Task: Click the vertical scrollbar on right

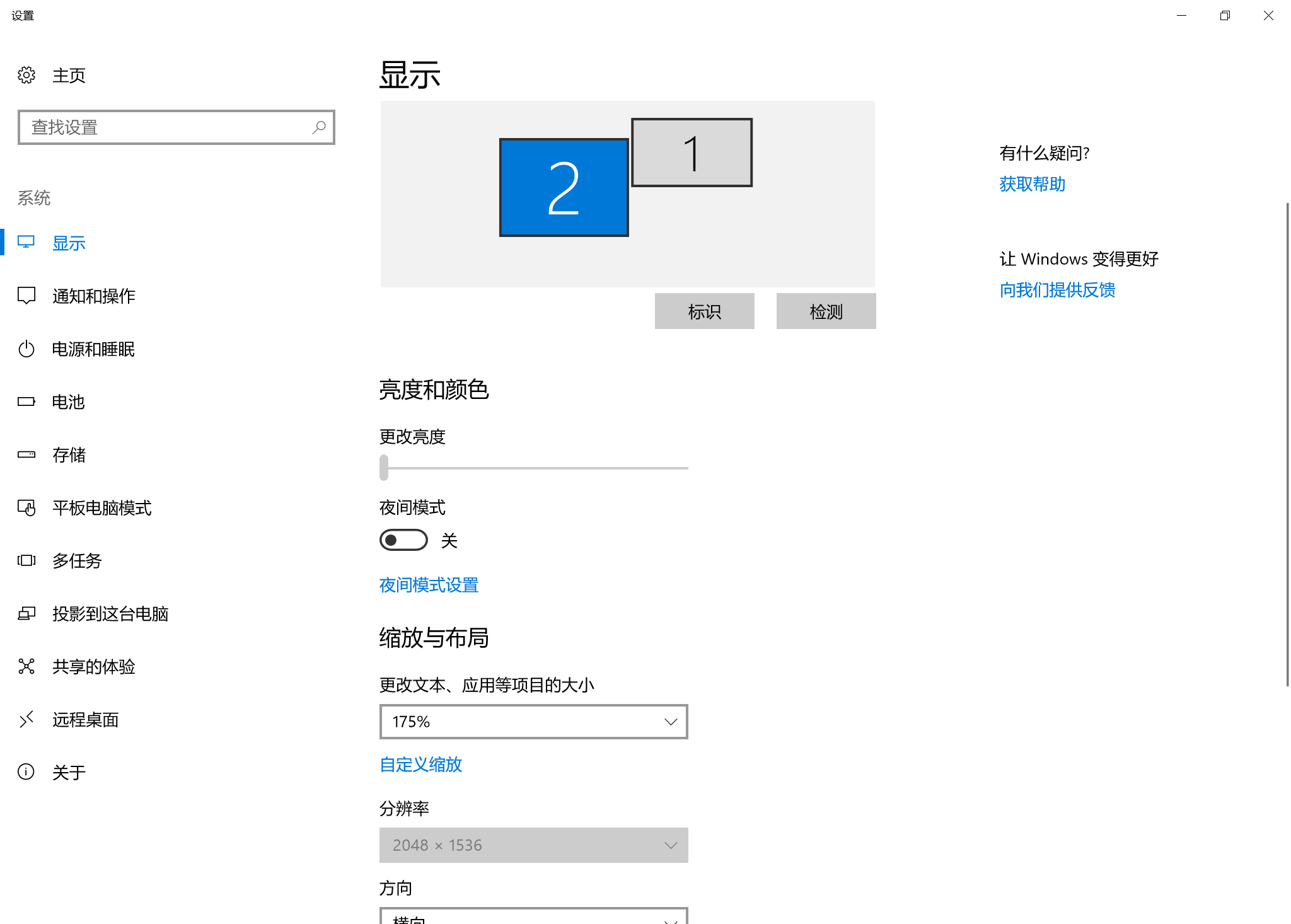Action: tap(1287, 444)
